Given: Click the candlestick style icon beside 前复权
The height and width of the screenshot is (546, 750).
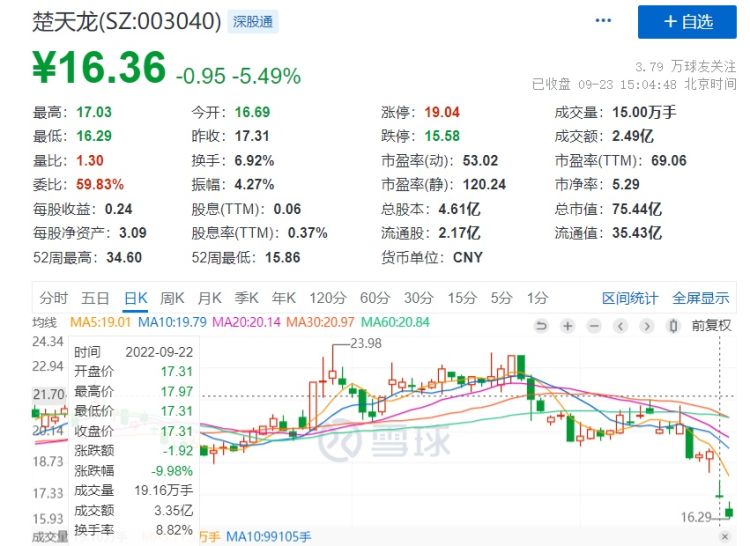Looking at the screenshot, I should click(x=673, y=326).
